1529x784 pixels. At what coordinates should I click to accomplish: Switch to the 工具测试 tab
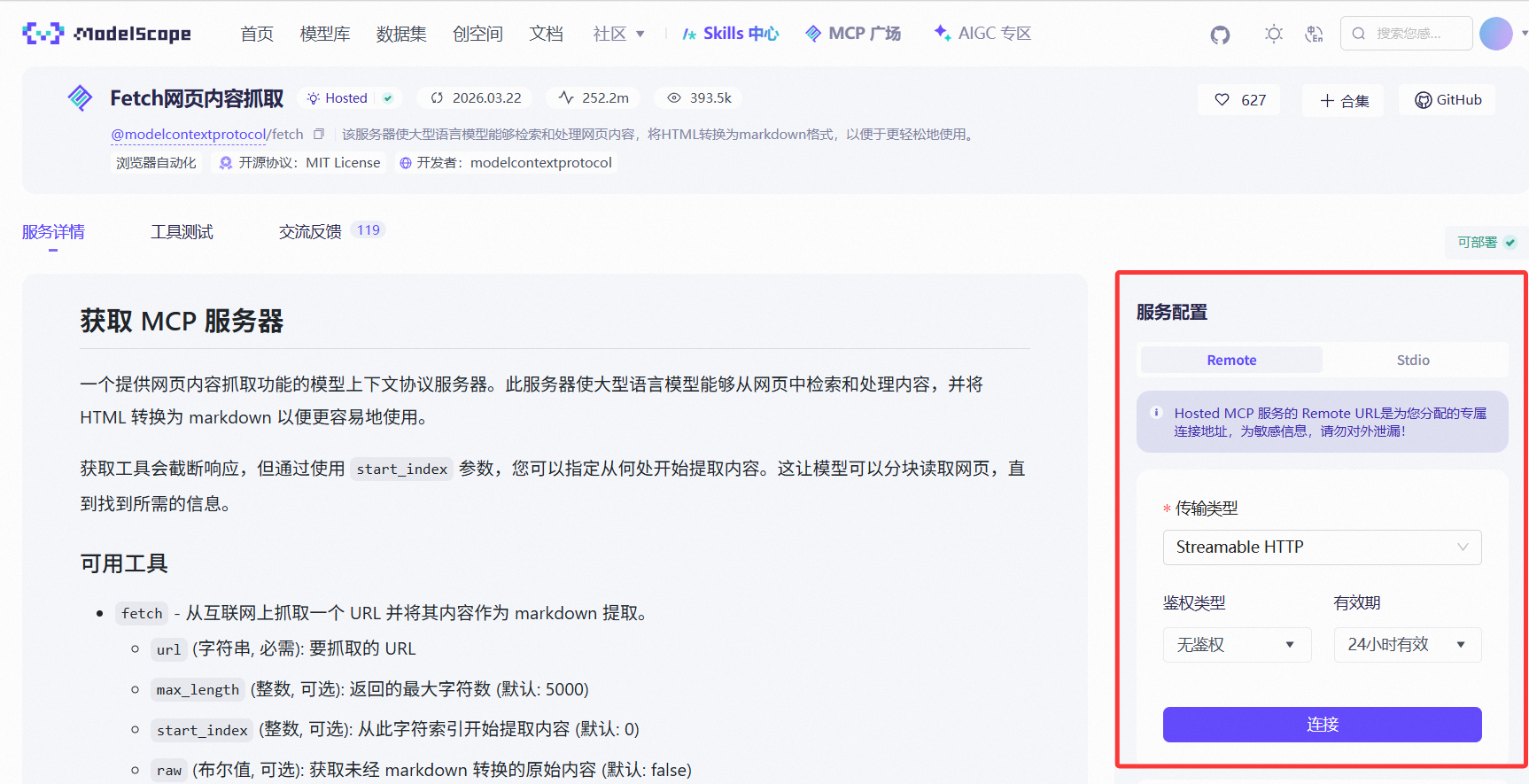[182, 232]
